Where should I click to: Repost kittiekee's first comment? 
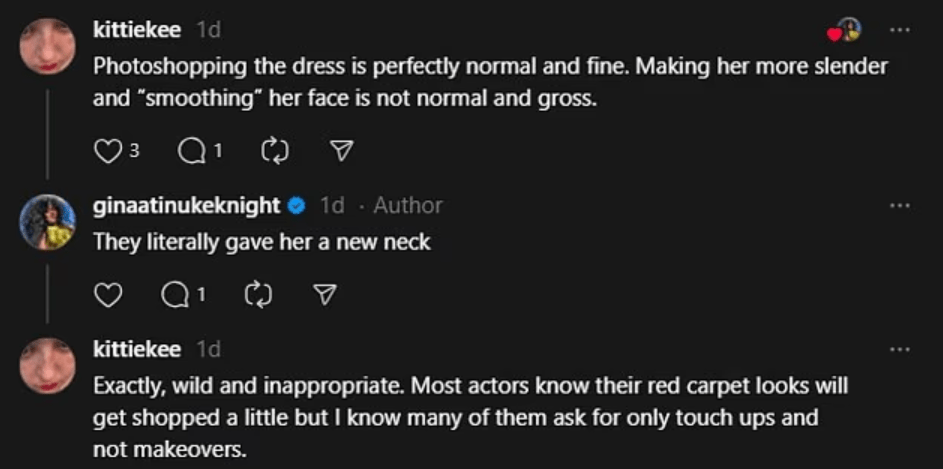click(273, 151)
